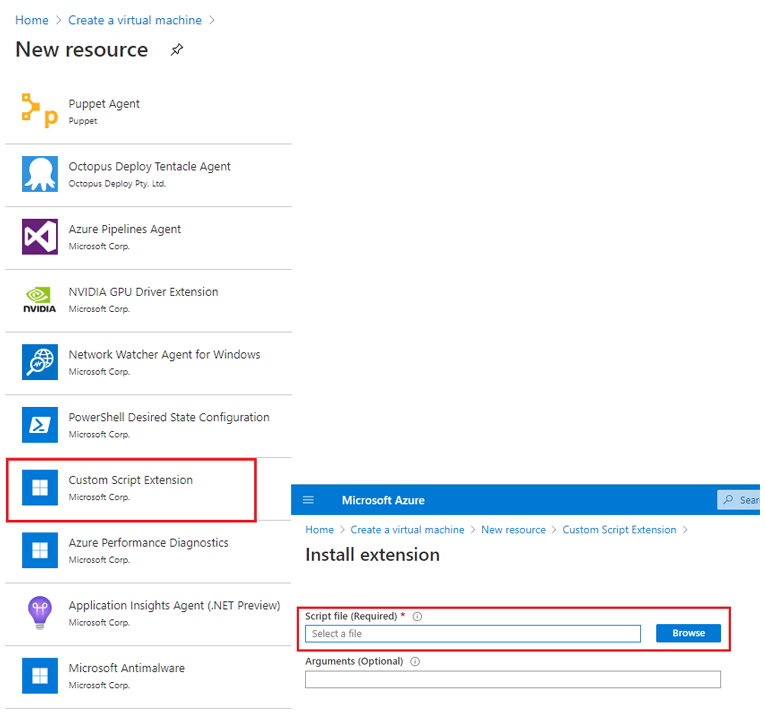Open Network Watcher Agent for Windows icon
This screenshot has width=765, height=715.
click(40, 362)
